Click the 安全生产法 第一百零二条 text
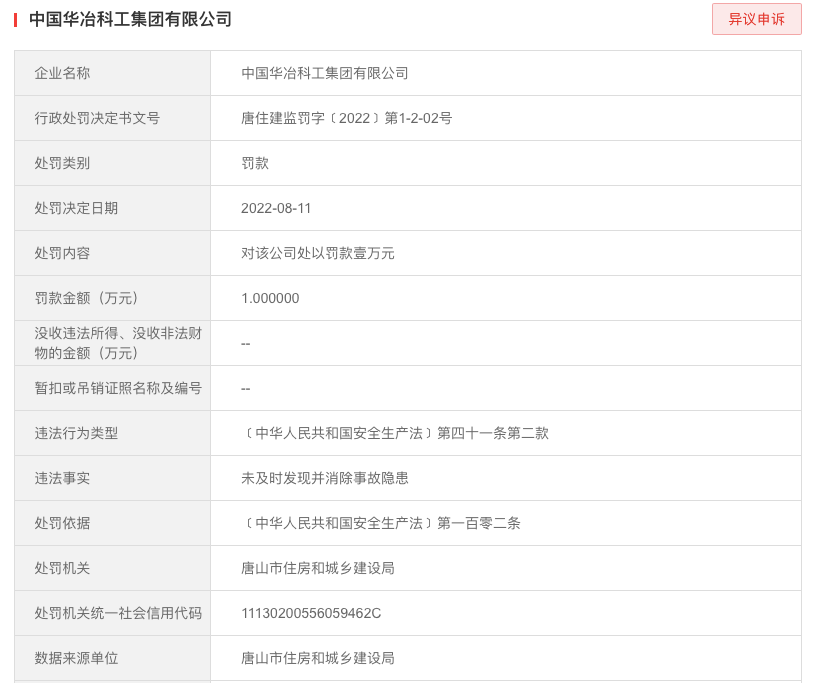The image size is (817, 683). tap(381, 523)
